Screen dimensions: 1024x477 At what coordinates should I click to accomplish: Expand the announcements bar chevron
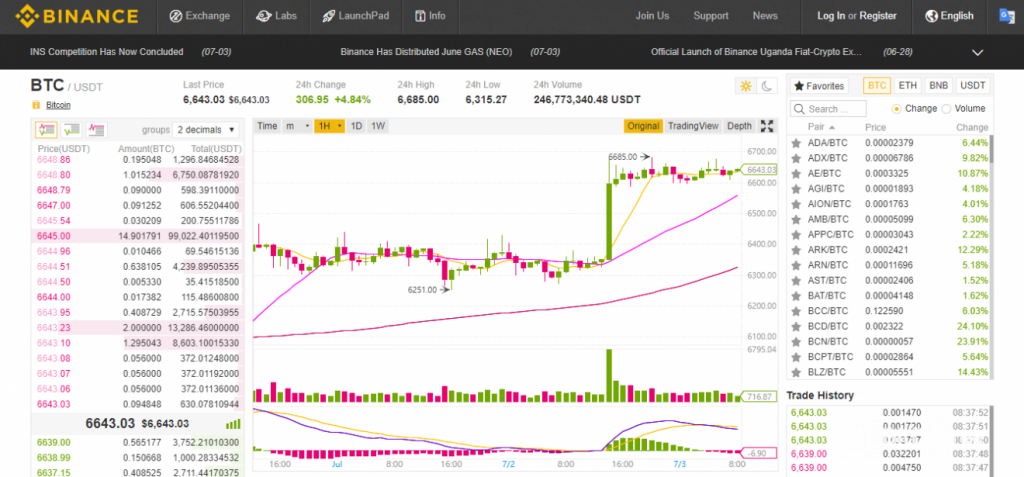(978, 52)
